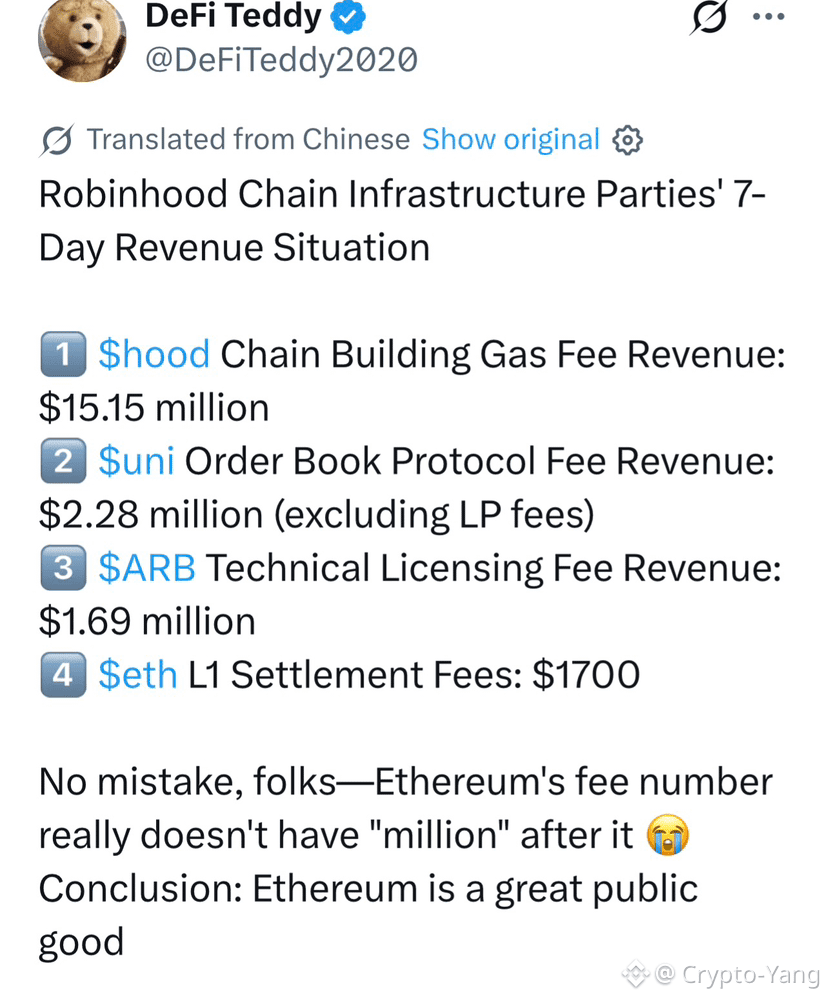Open the $ARB cashtag
Screen dimensions: 828x999
coord(147,568)
